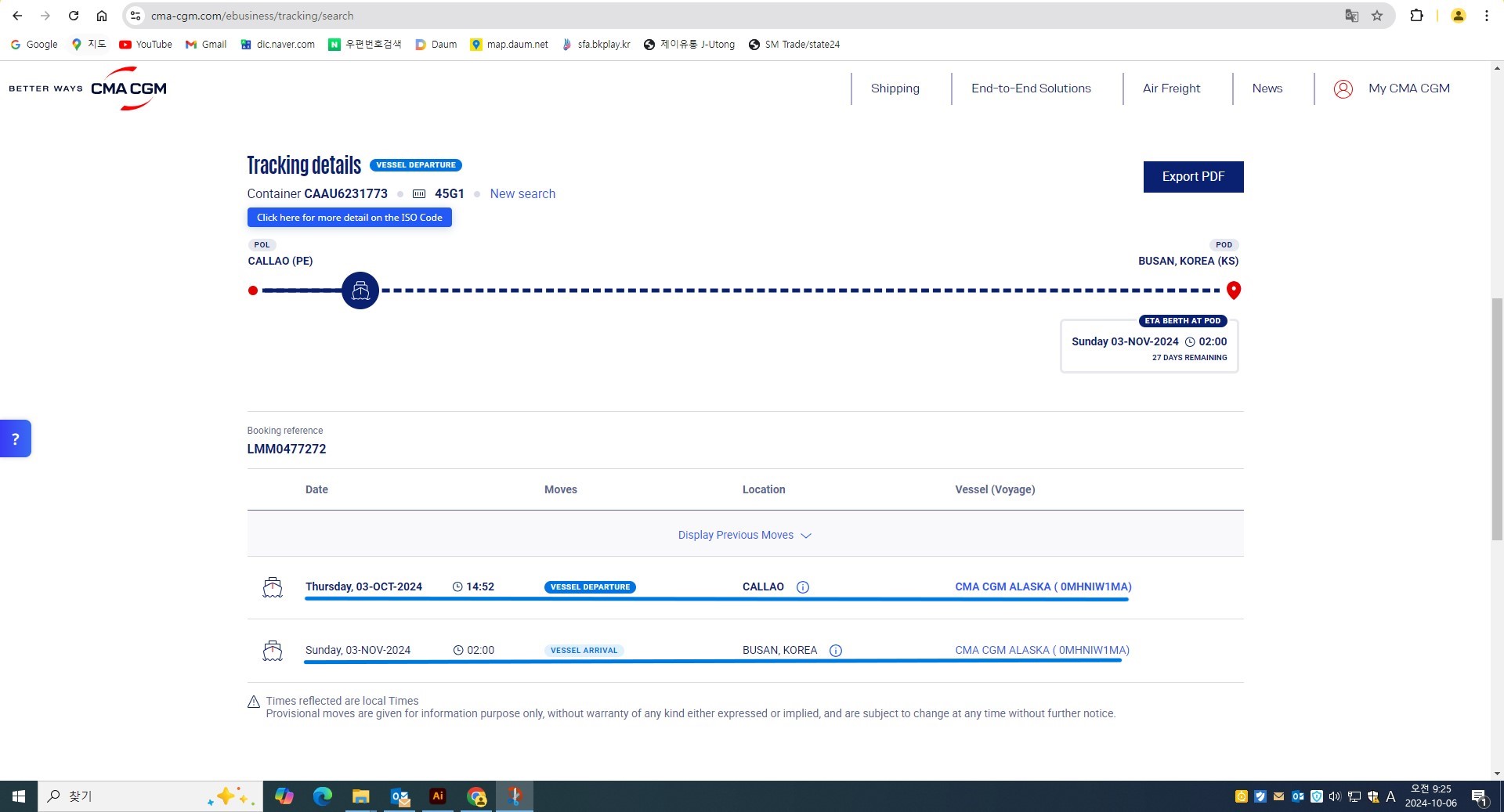Expand Display Previous Moves
Screen dimensions: 1504x812
tap(745, 535)
